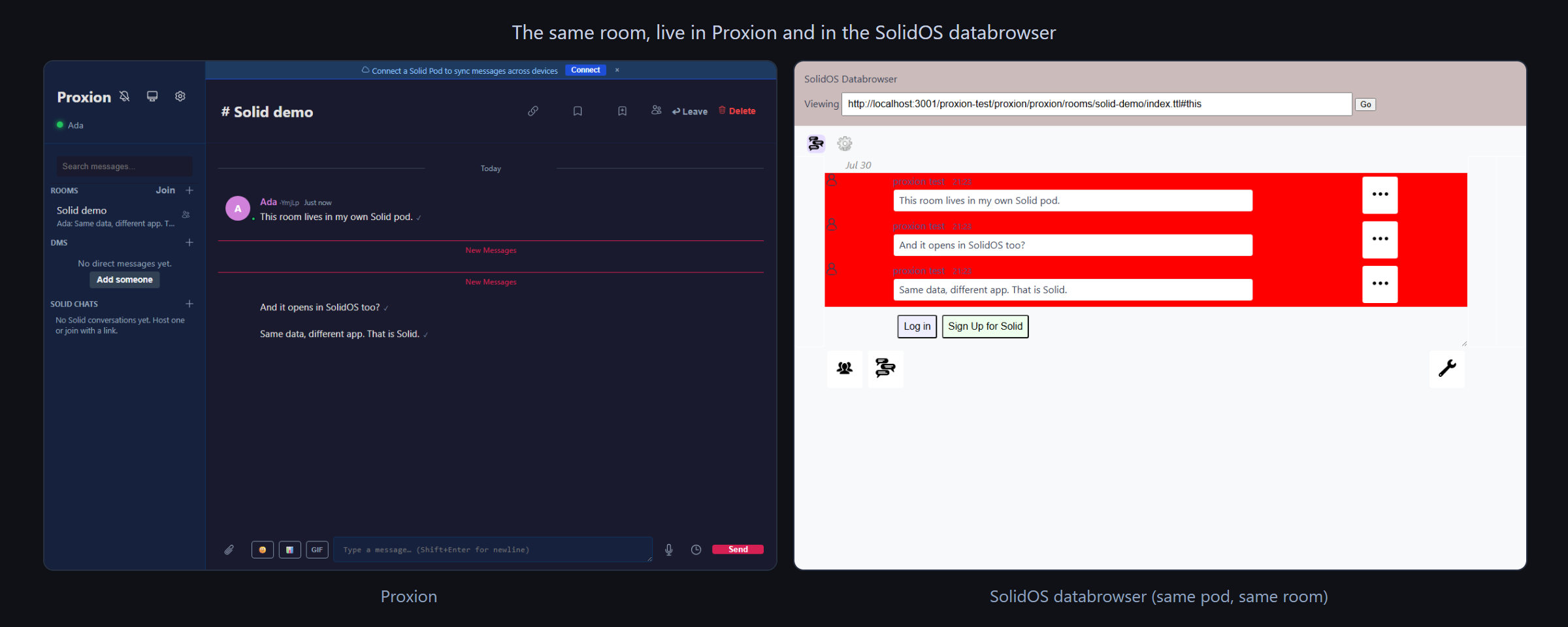This screenshot has height=627, width=1568.
Task: Attach a file with the paperclip icon
Action: click(229, 550)
